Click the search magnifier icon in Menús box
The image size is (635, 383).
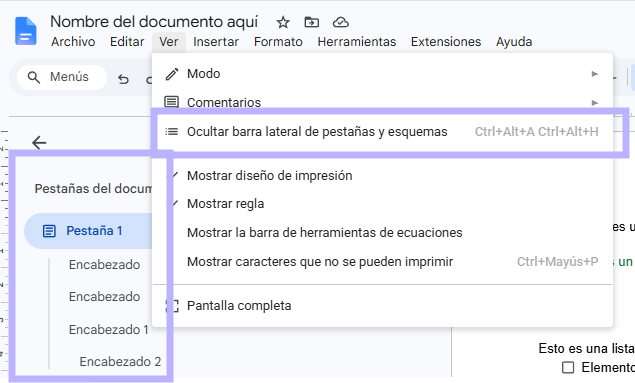click(34, 77)
